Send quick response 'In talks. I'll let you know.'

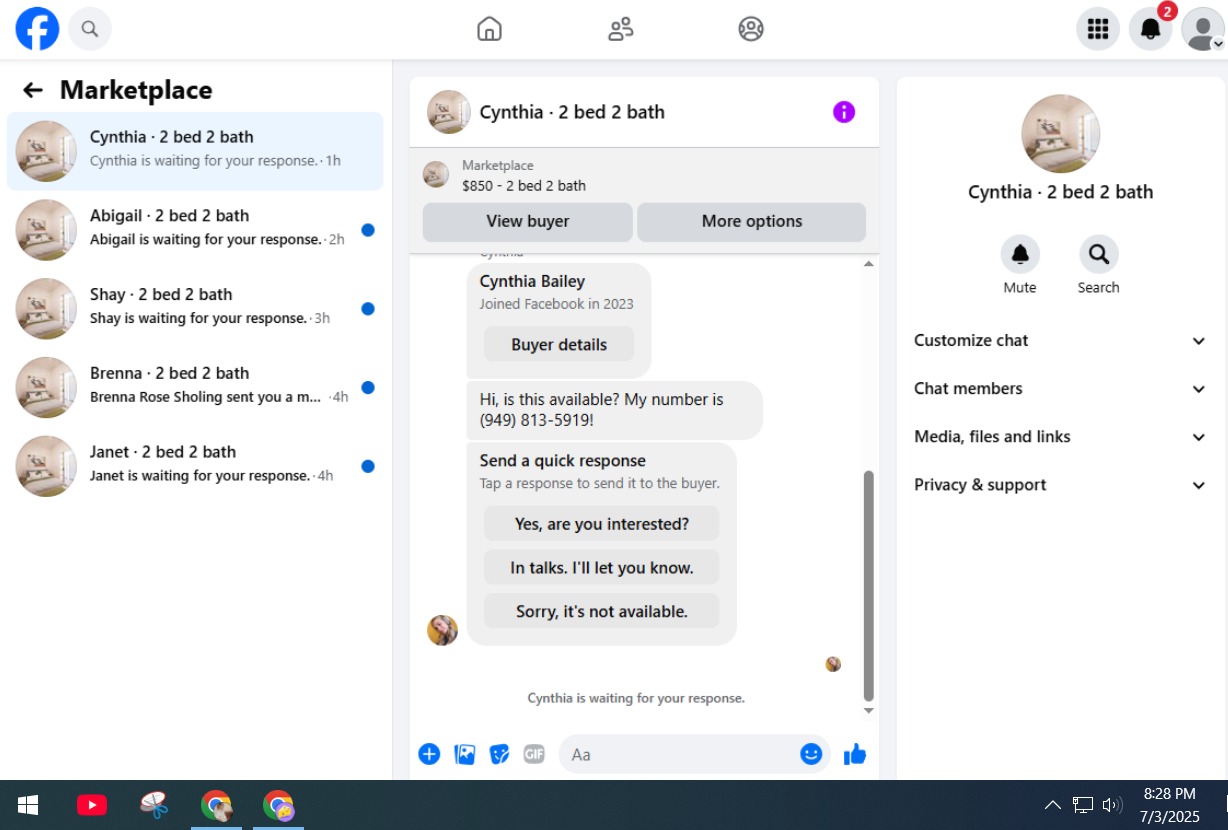[x=602, y=568]
